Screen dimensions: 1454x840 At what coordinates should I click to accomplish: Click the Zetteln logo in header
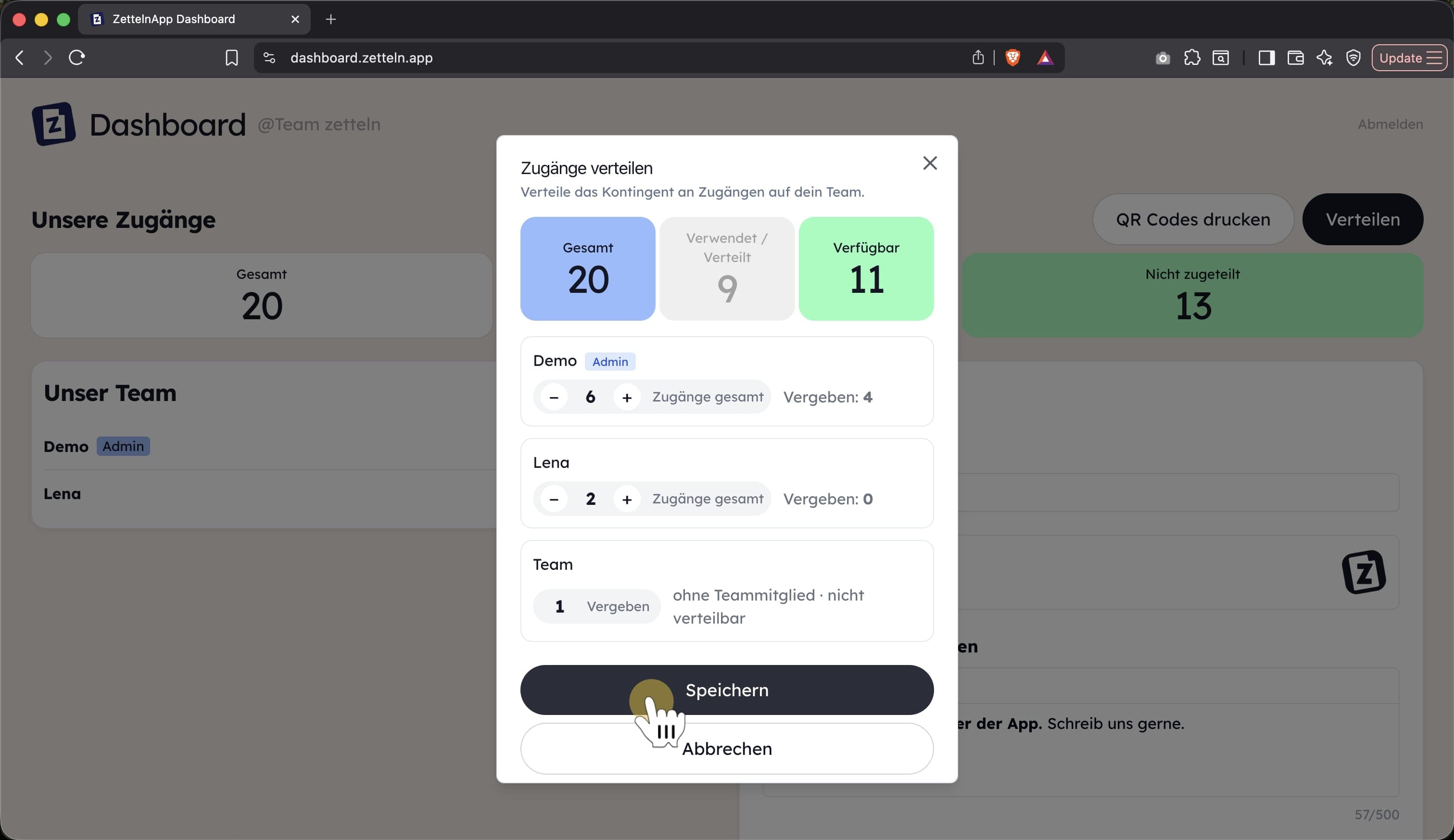click(54, 124)
